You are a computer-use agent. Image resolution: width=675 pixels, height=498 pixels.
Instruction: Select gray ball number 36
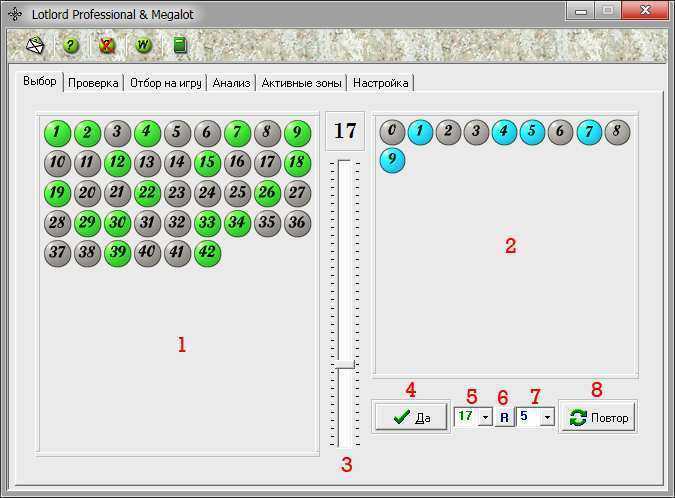click(297, 223)
